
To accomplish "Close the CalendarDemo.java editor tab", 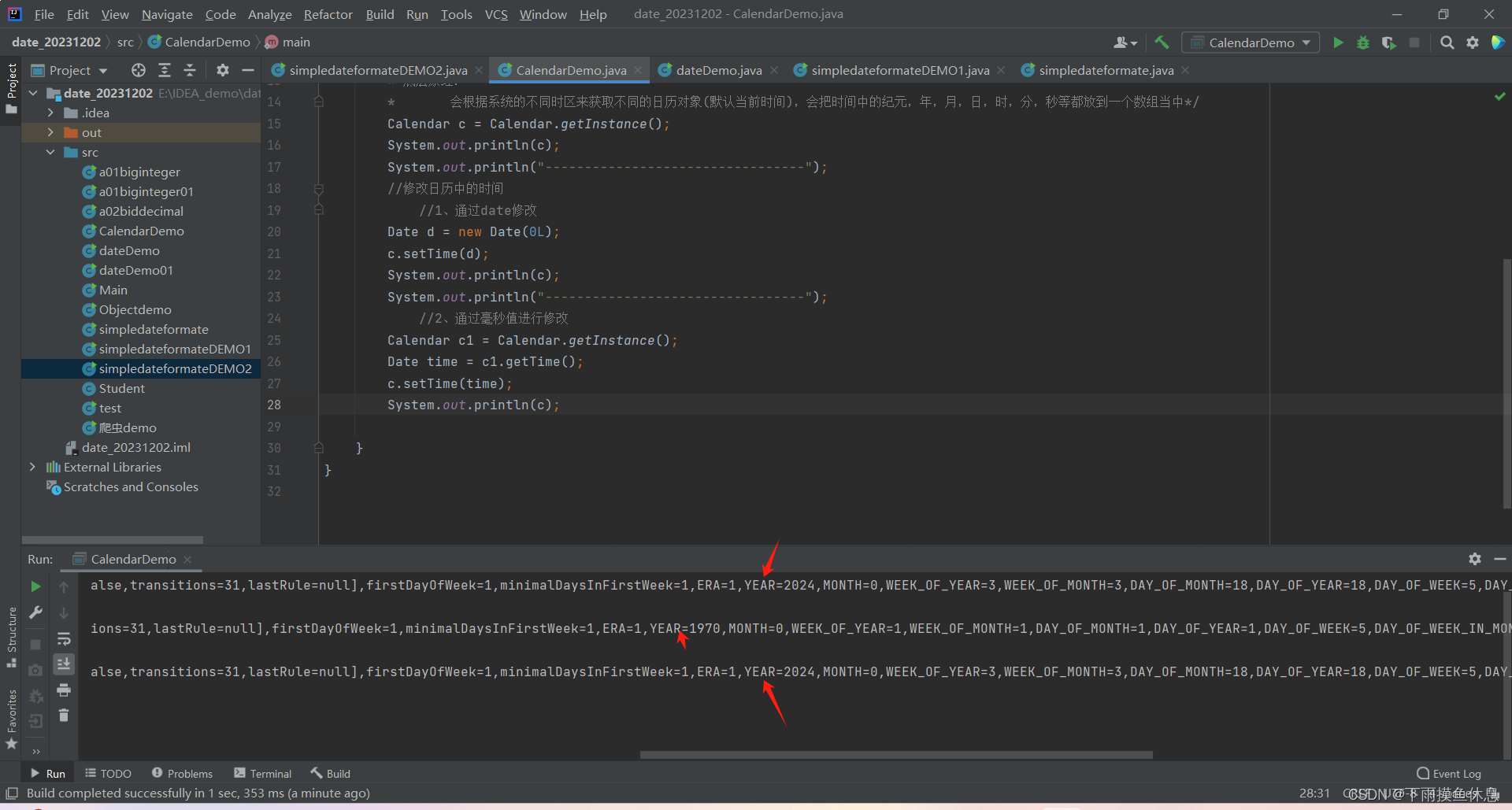I will [638, 71].
